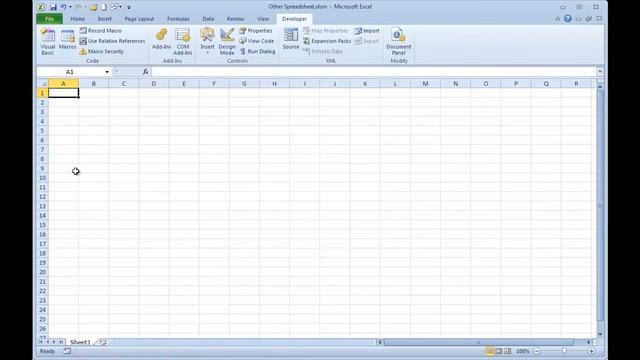Click horizontal scrollbar right arrow
640x360 pixels.
(x=589, y=342)
